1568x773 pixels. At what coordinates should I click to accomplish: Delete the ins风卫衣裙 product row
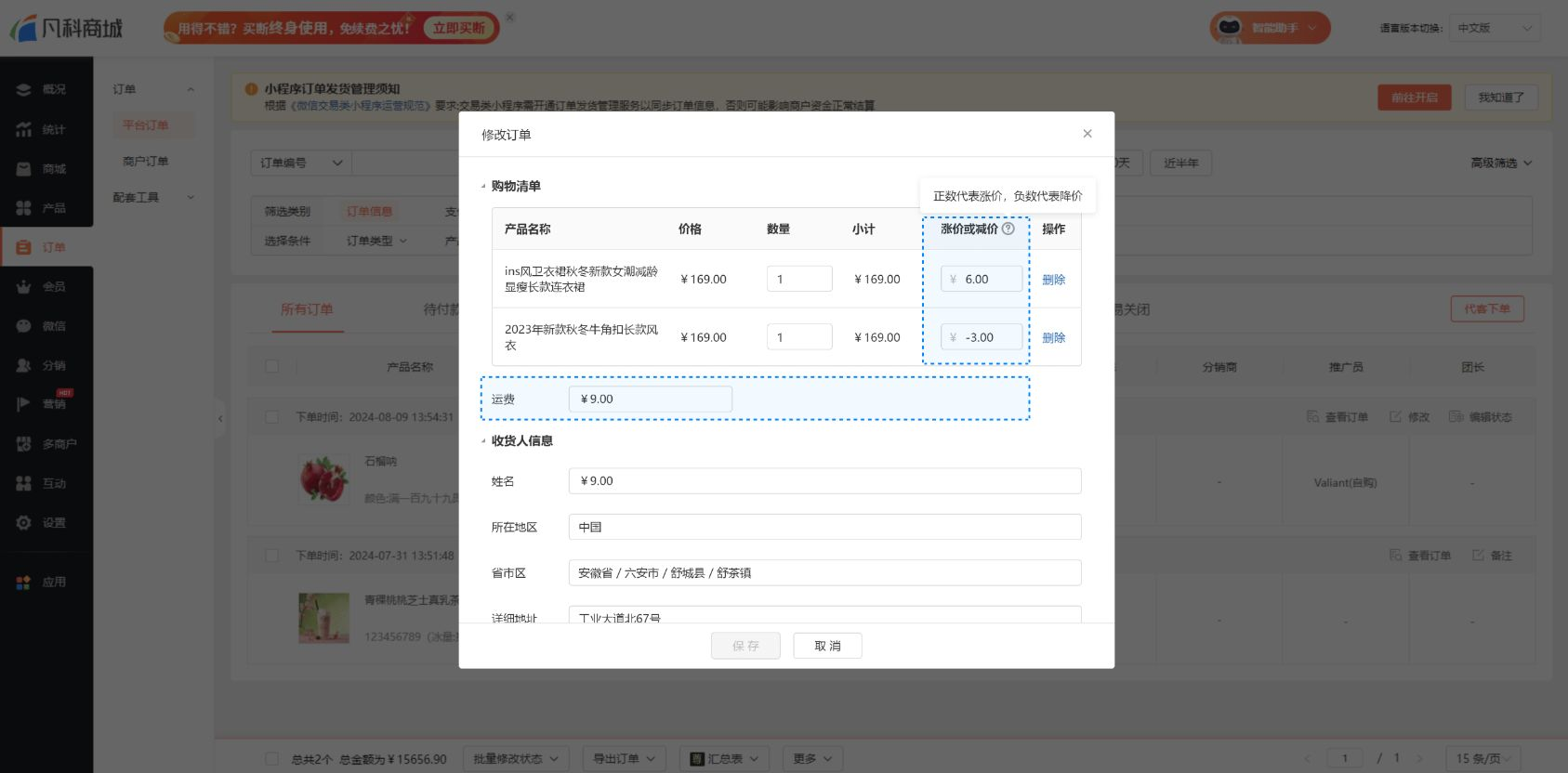point(1053,279)
